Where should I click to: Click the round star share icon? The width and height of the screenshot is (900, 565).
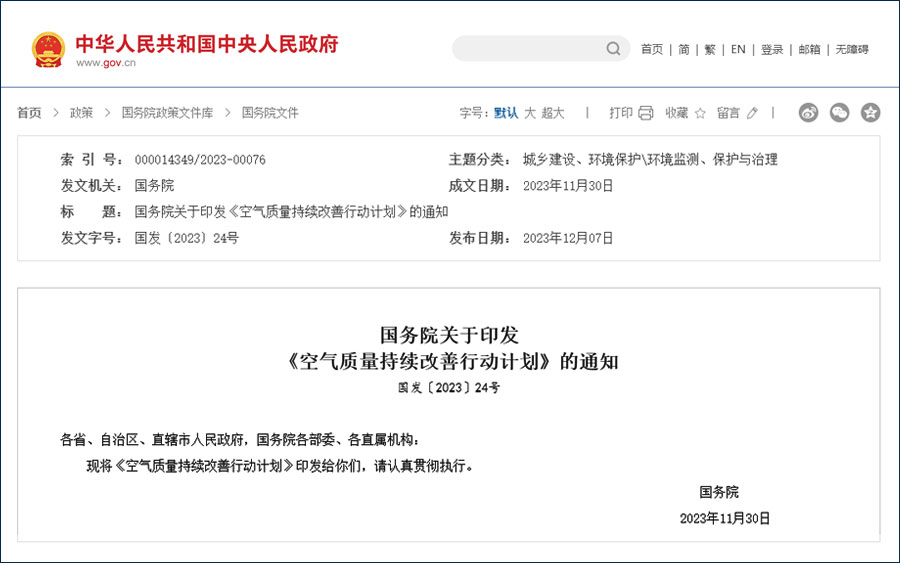[x=870, y=113]
